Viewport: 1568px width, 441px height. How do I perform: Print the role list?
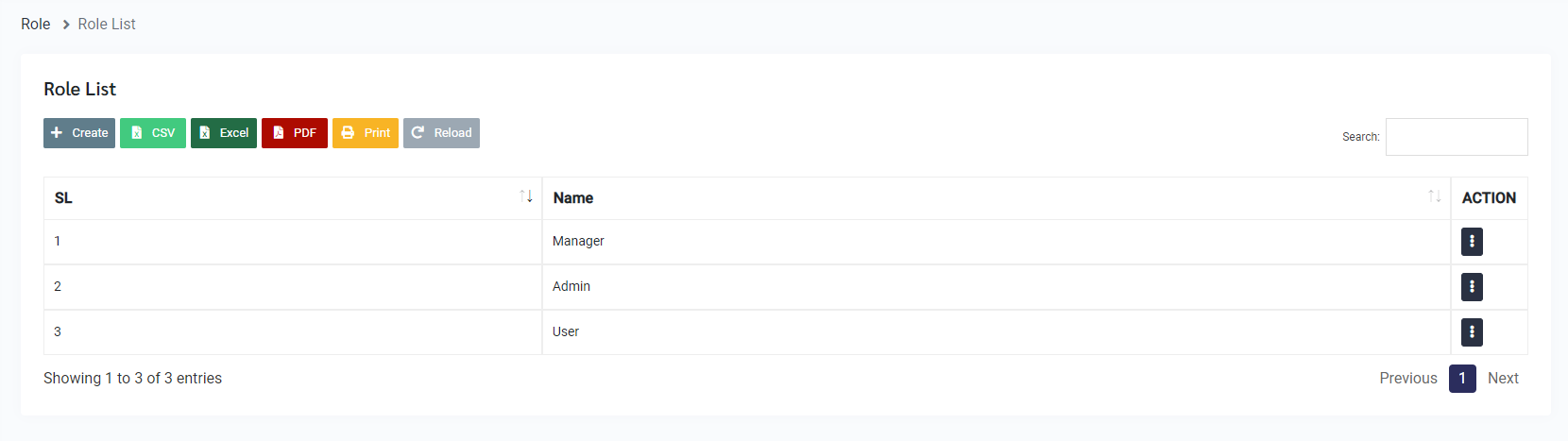click(x=366, y=133)
